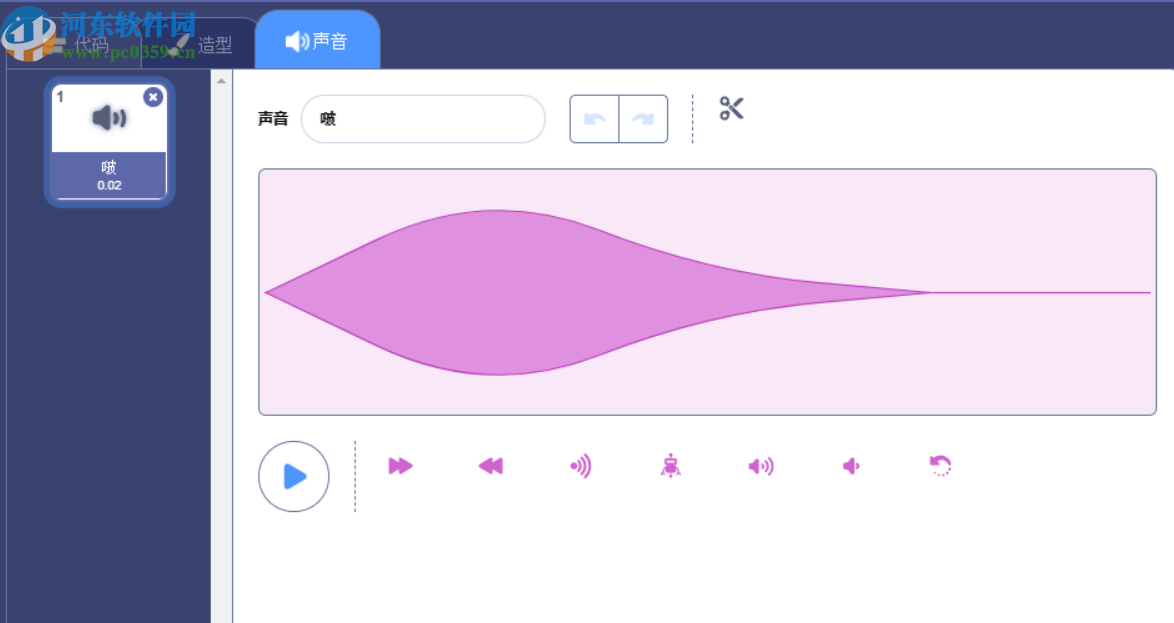
Task: Undo the last sound edit
Action: pyautogui.click(x=594, y=118)
